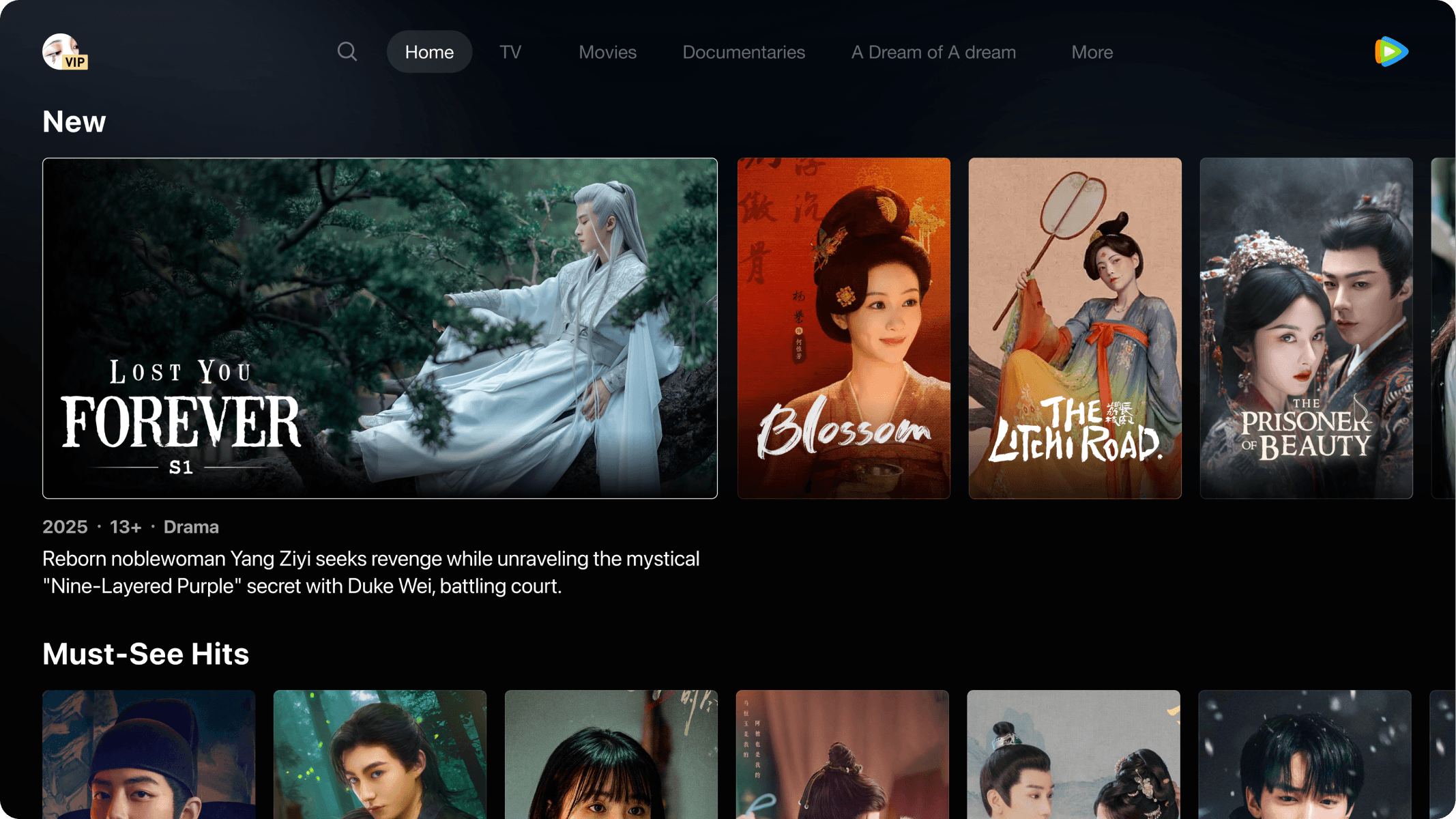Click partially visible poster after Prisoner of Beauty
This screenshot has height=819, width=1456.
(x=1444, y=328)
